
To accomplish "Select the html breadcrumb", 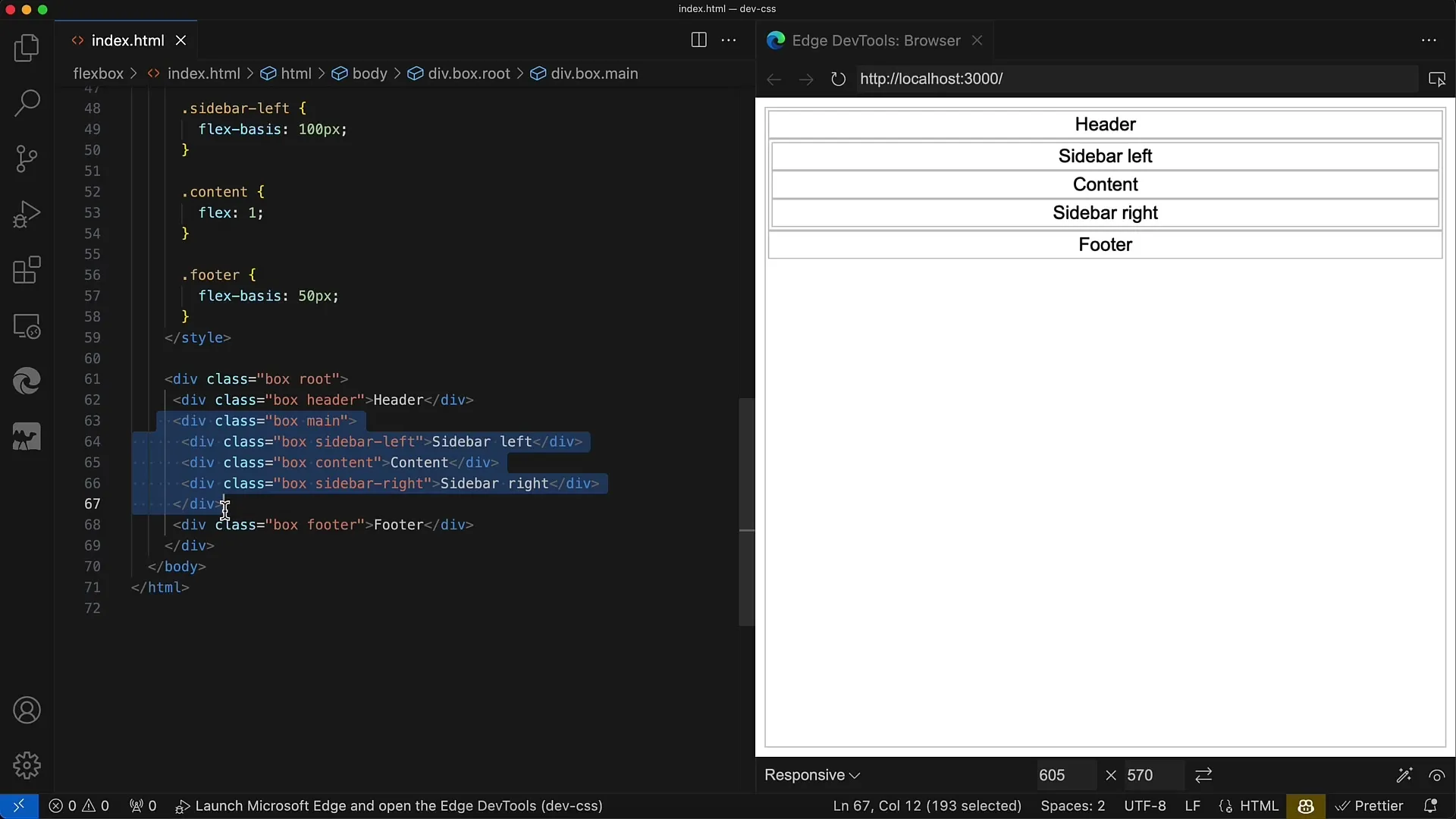I will click(x=286, y=74).
